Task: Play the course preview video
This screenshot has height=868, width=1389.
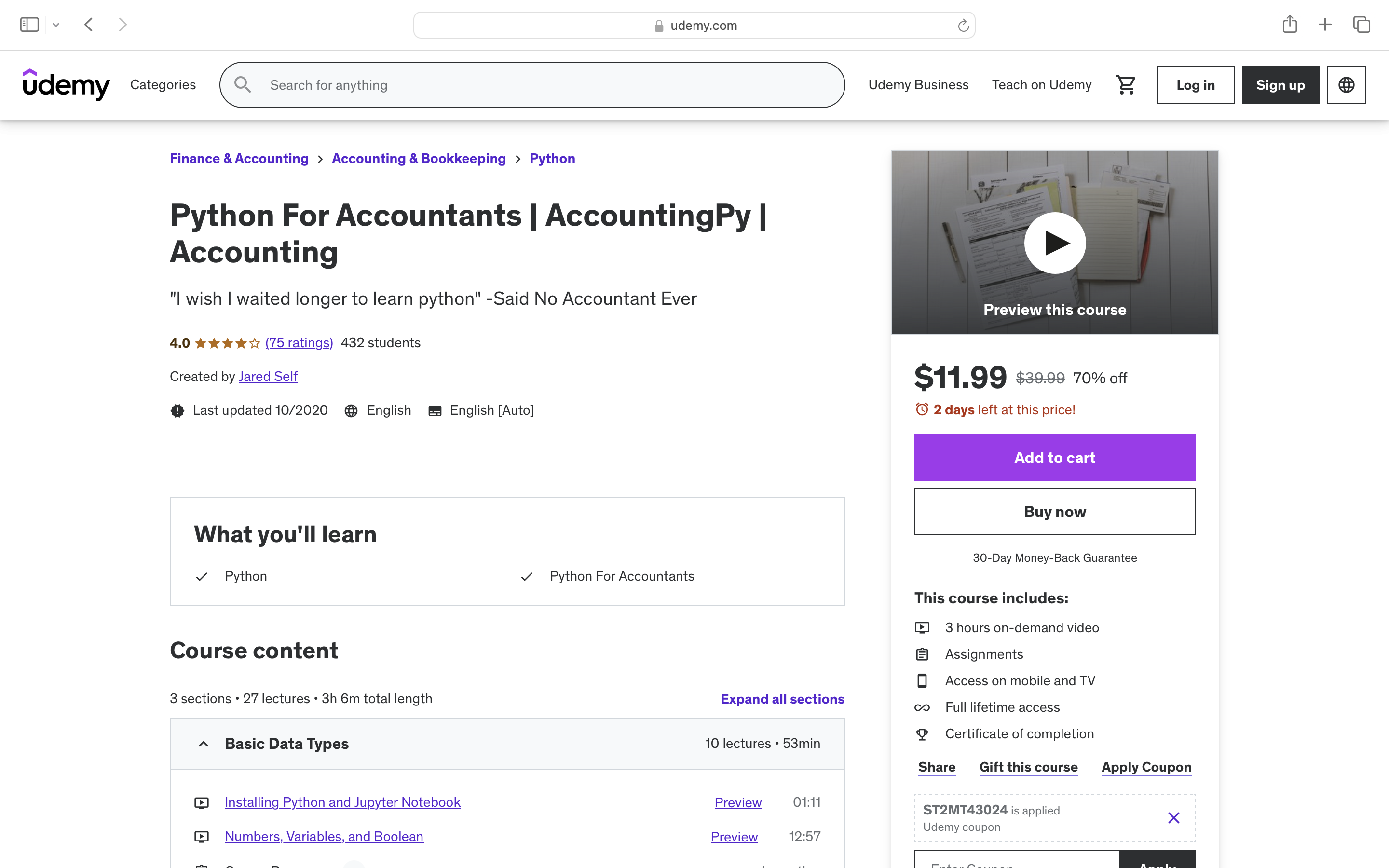Action: 1054,243
